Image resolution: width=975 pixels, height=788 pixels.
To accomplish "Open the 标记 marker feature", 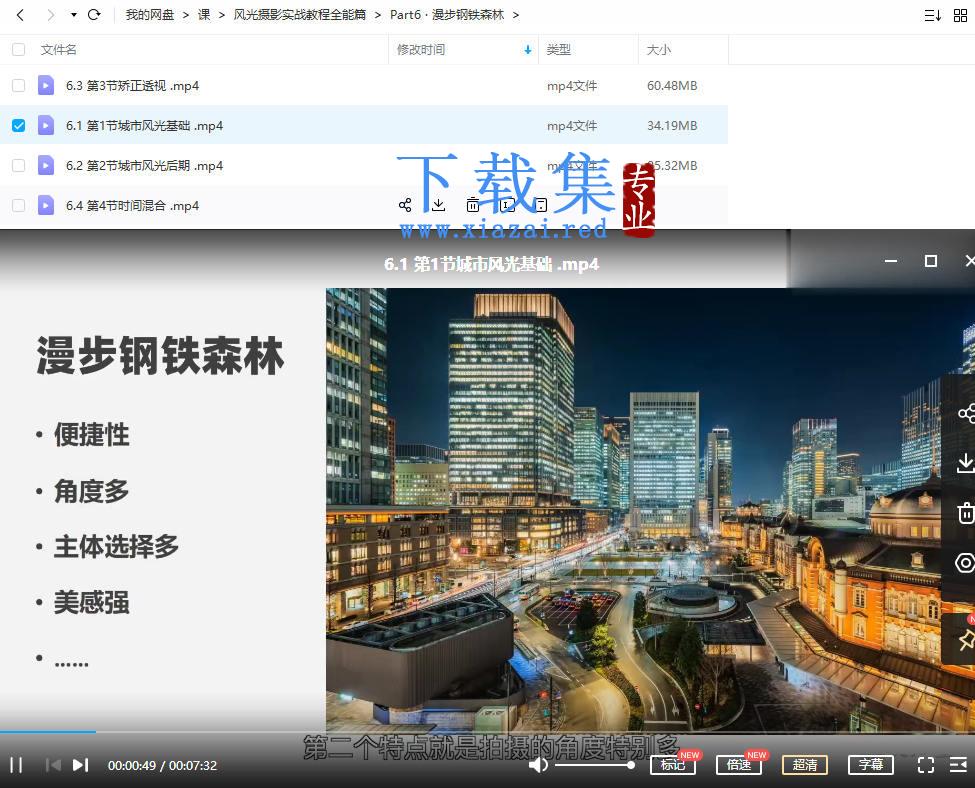I will pos(673,765).
